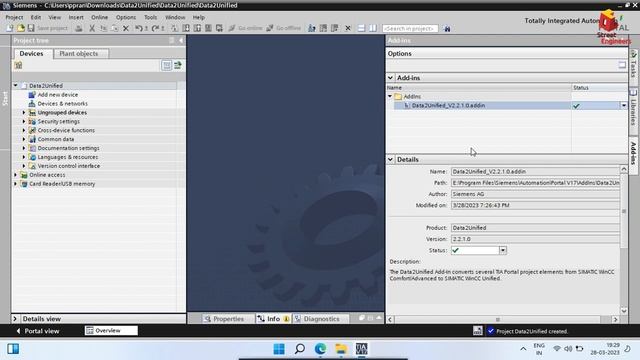Switch to the Devices tab
640x360 pixels.
tap(31, 53)
